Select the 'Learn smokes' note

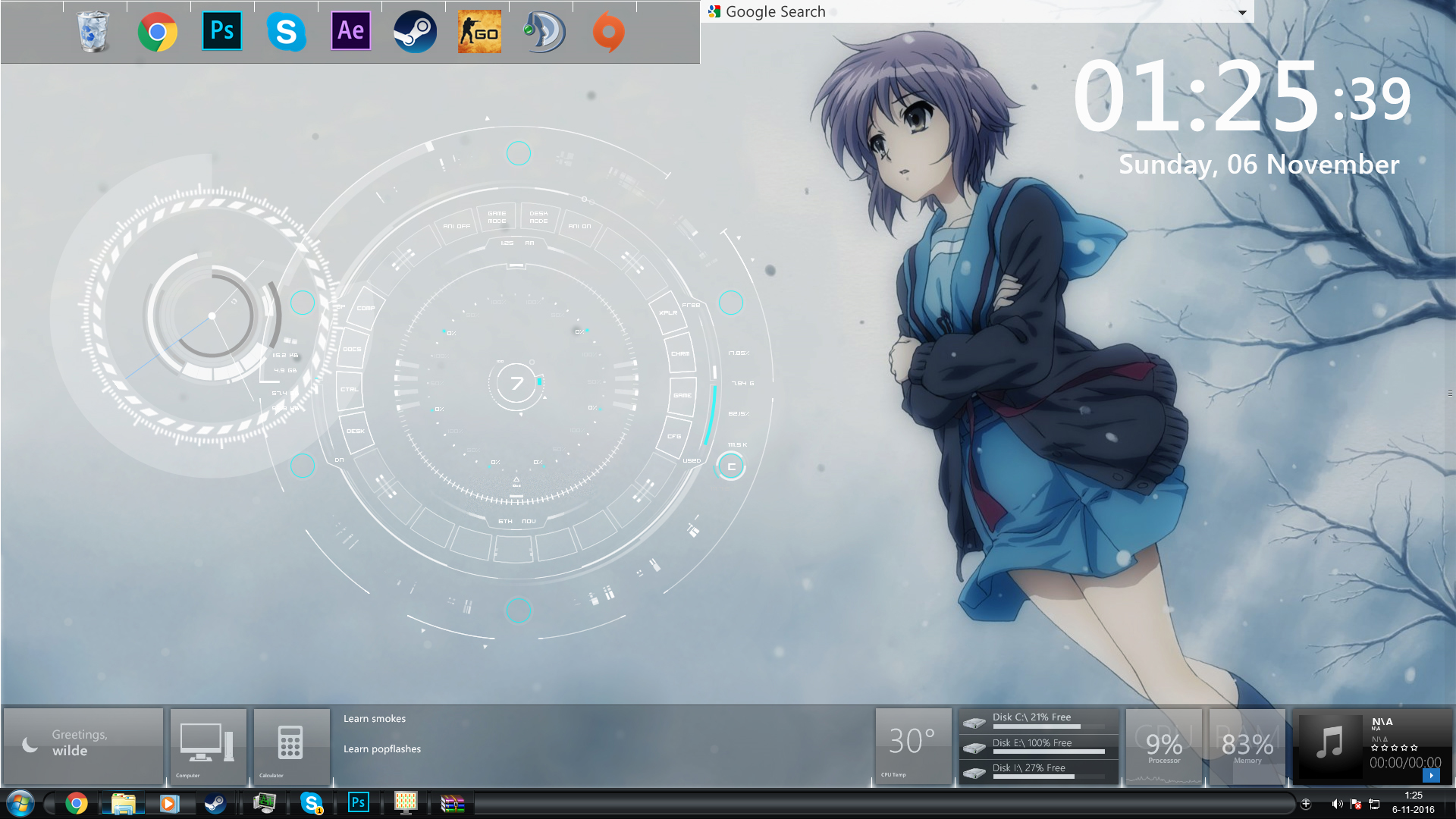(375, 718)
